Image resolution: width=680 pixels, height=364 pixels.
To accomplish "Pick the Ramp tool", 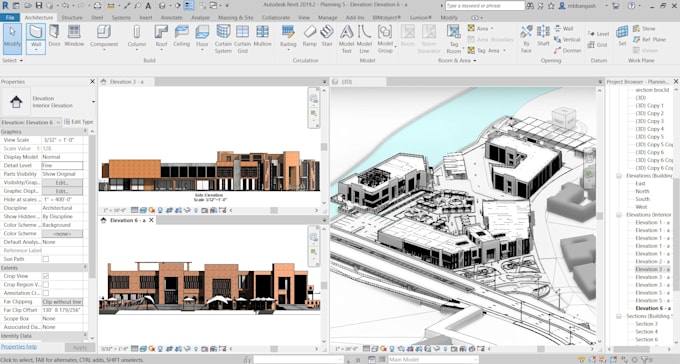I will pyautogui.click(x=310, y=36).
